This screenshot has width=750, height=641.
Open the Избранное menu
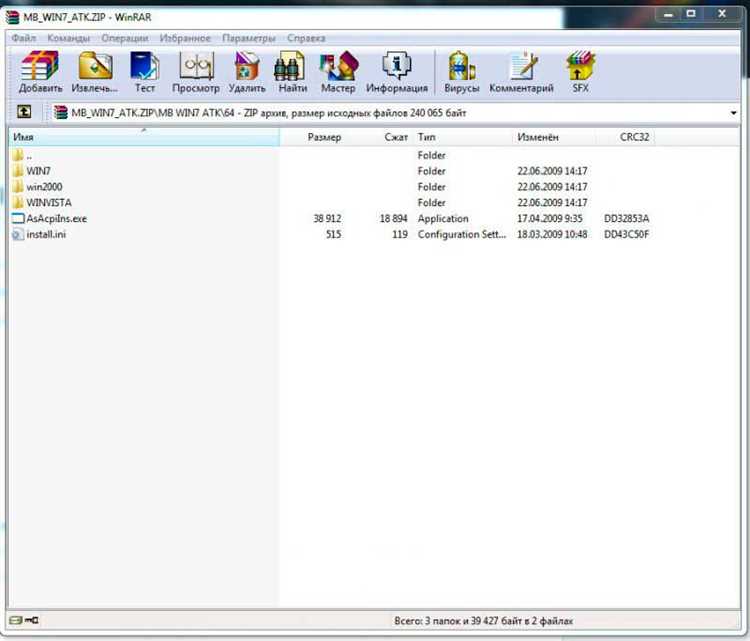185,38
